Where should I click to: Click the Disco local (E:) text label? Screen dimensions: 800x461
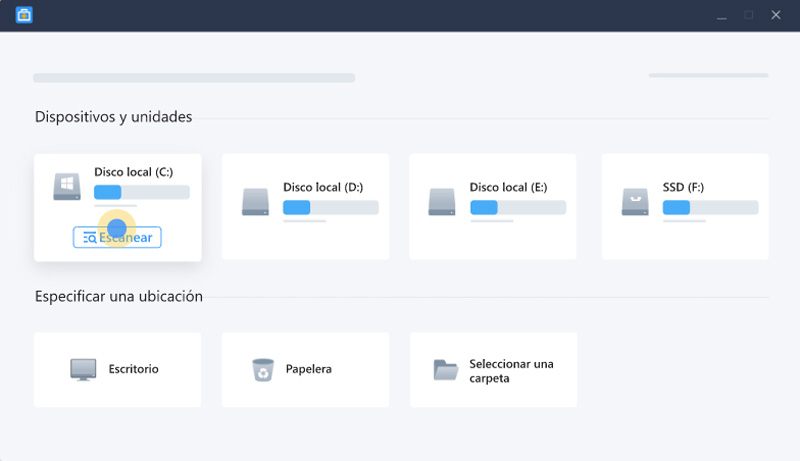[x=508, y=187]
